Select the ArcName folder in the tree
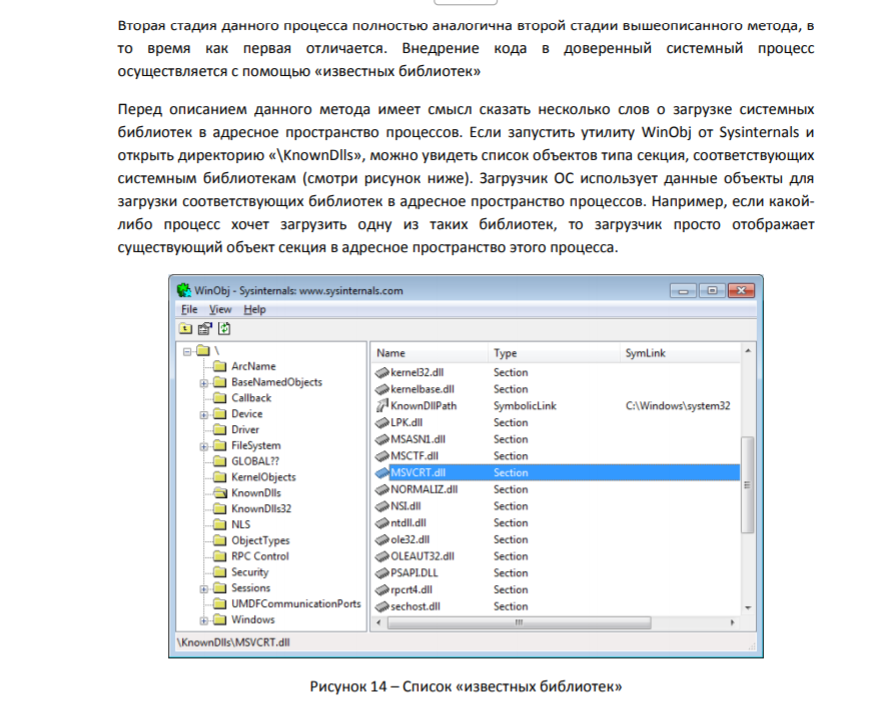This screenshot has width=874, height=706. [x=254, y=366]
